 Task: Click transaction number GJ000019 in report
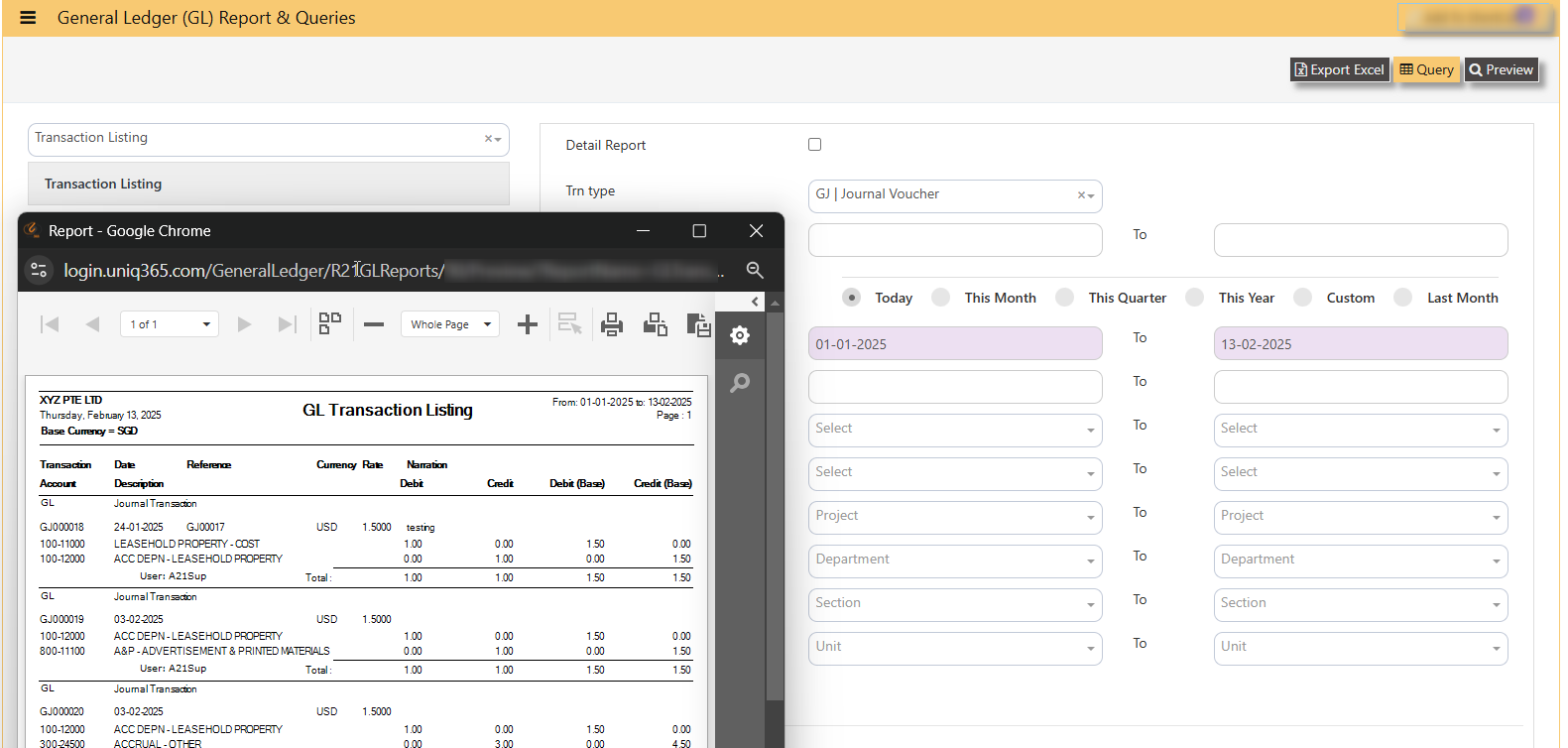point(61,619)
